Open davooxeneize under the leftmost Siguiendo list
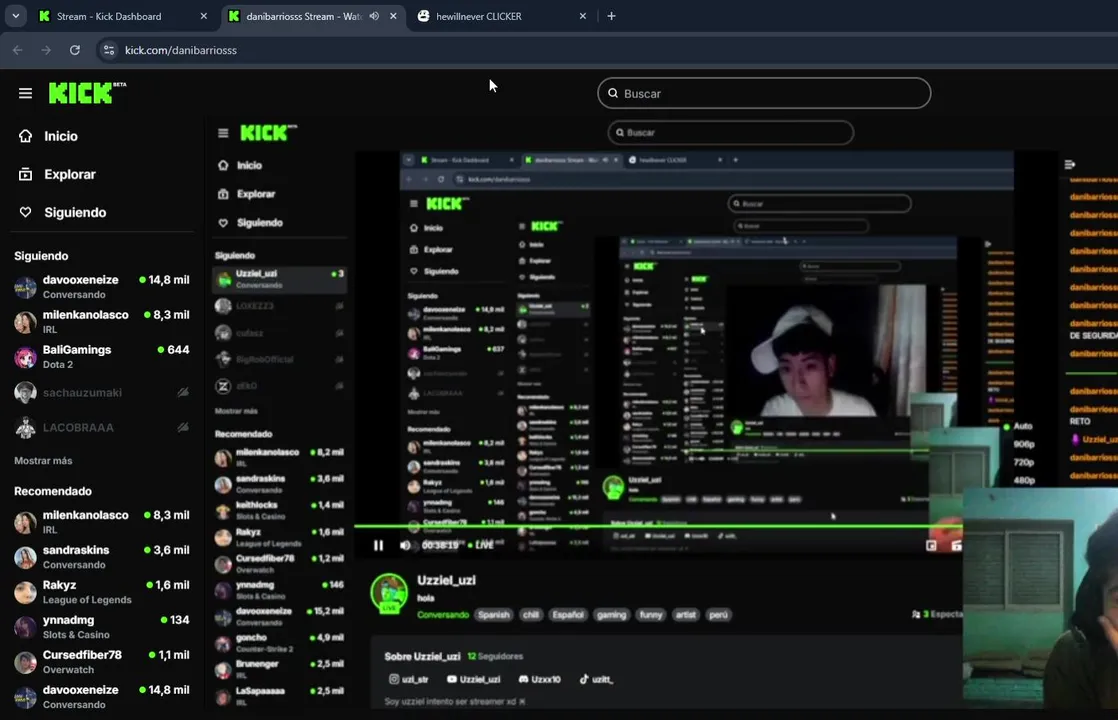Viewport: 1118px width, 720px height. click(101, 287)
